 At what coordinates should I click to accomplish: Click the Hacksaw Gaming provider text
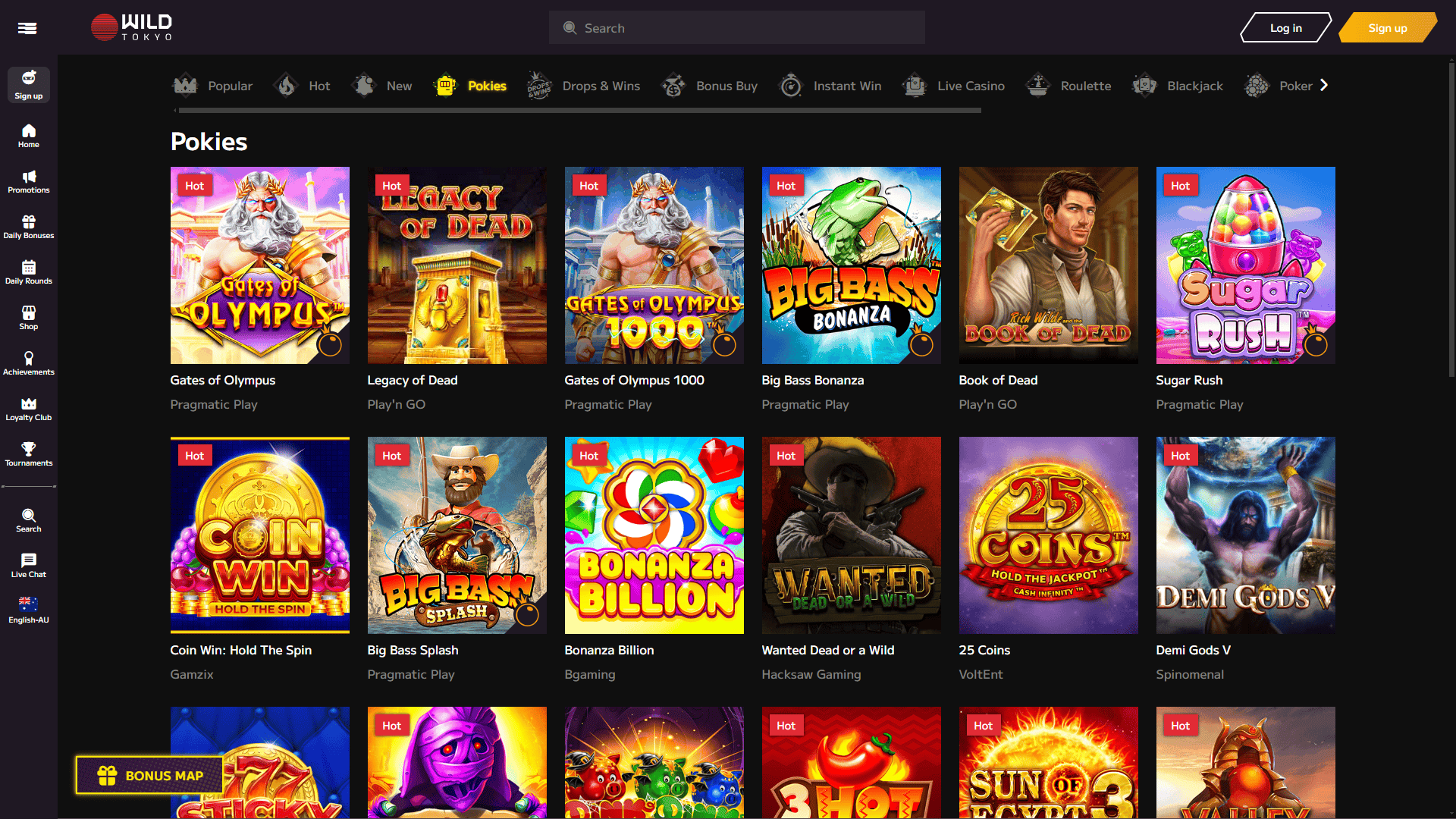pyautogui.click(x=811, y=674)
